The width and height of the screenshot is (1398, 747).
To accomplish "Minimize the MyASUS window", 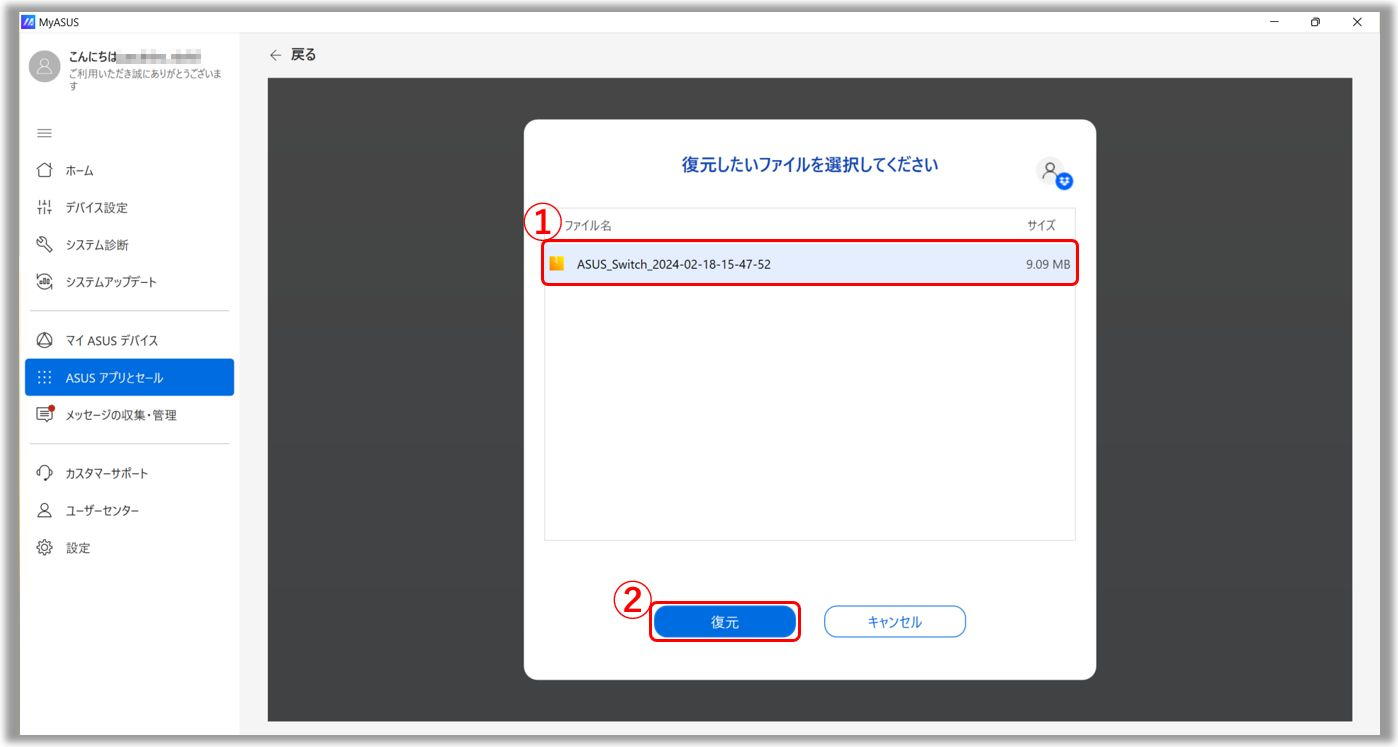I will [1275, 22].
